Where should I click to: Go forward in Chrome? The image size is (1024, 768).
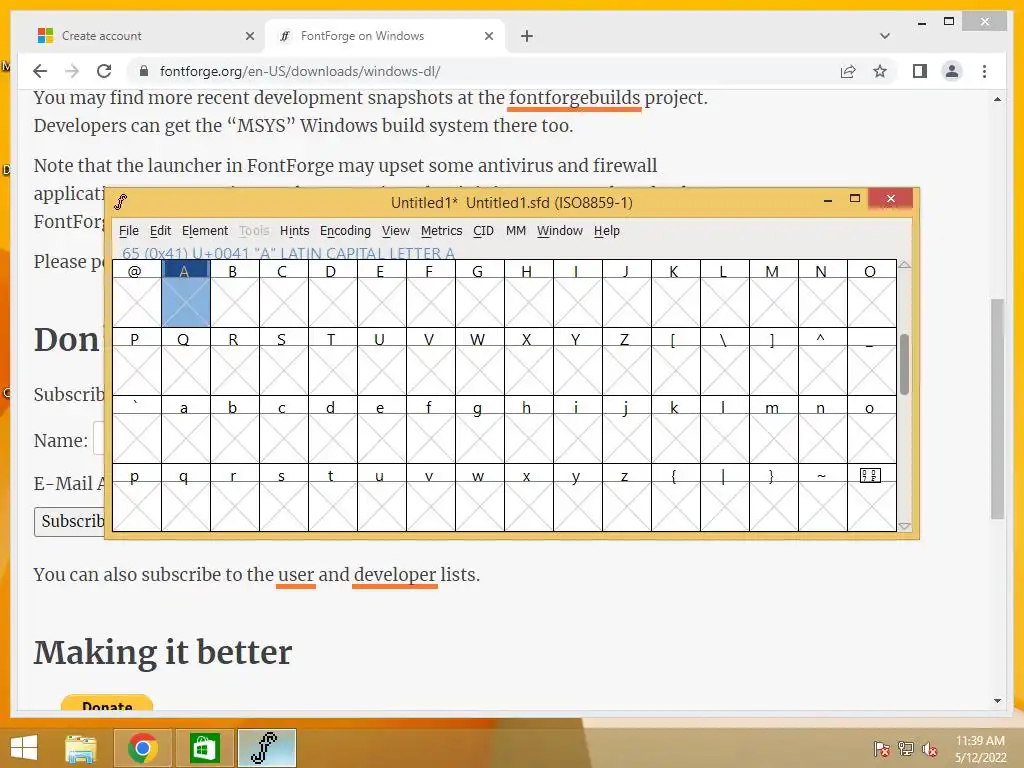[72, 71]
